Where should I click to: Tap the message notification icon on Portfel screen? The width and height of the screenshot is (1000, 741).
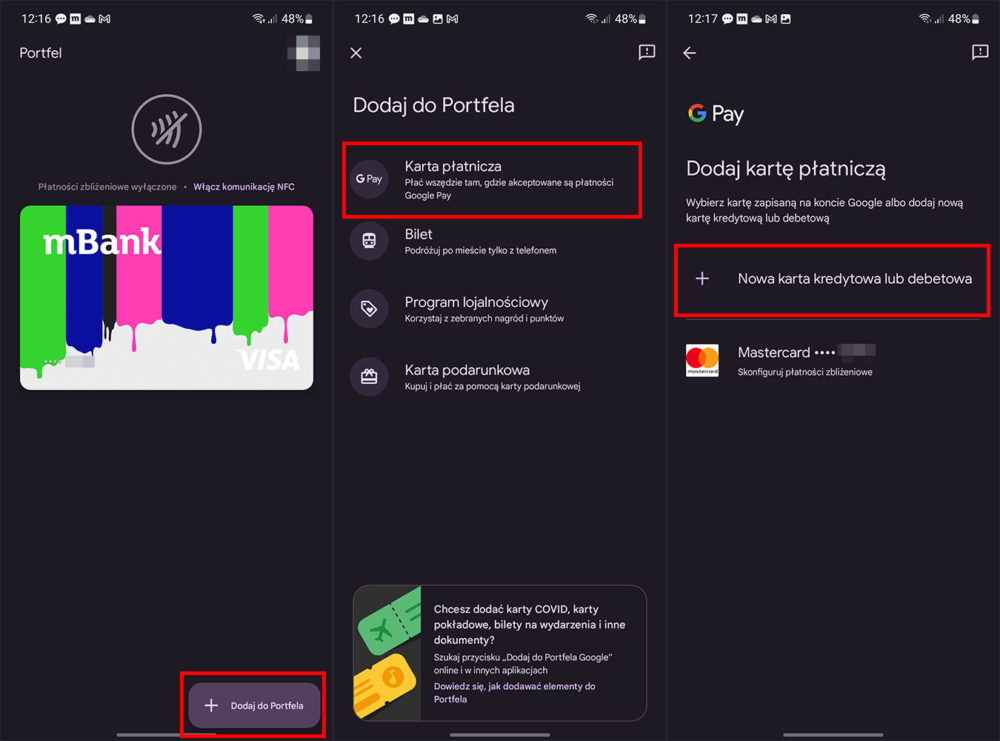[61, 19]
